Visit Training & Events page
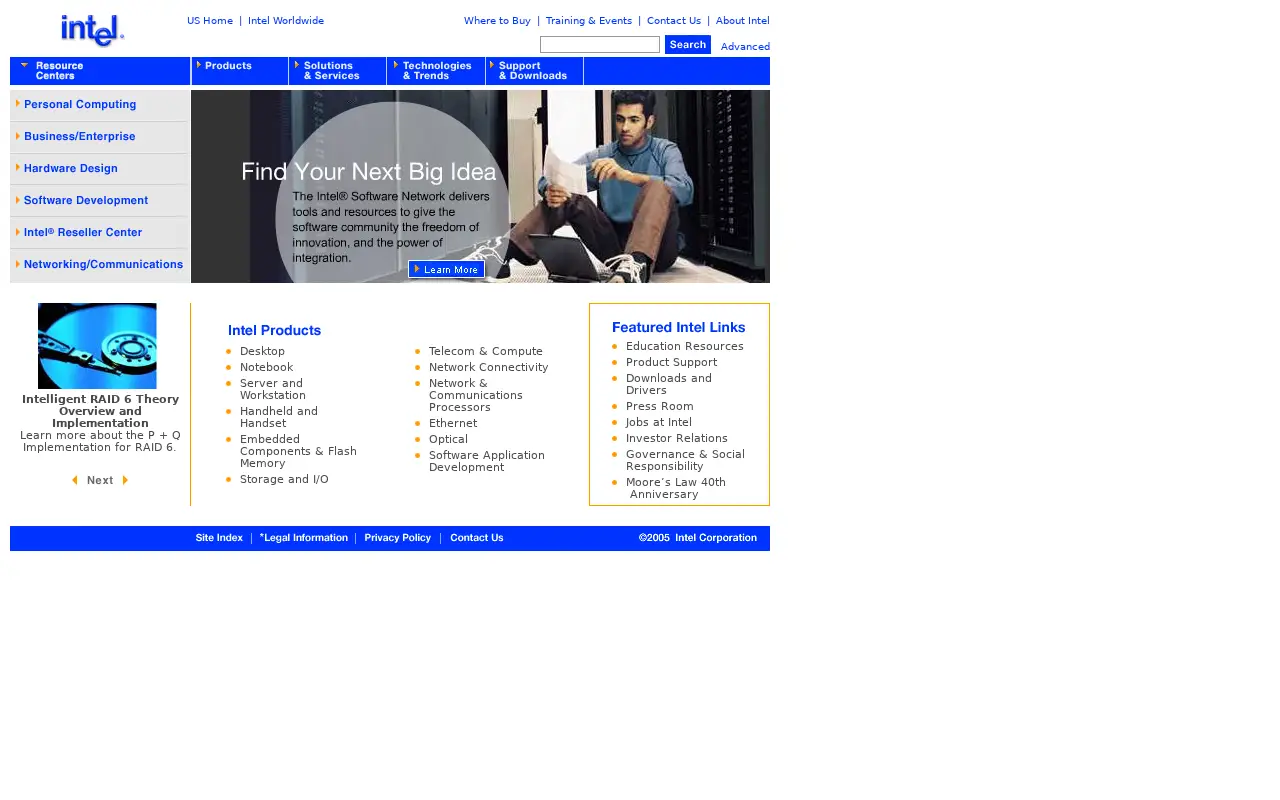1280x800 pixels. point(589,21)
